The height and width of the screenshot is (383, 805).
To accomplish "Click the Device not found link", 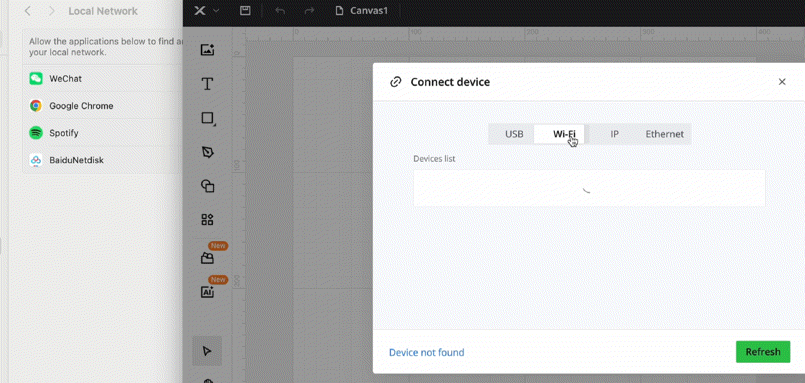I will 427,352.
